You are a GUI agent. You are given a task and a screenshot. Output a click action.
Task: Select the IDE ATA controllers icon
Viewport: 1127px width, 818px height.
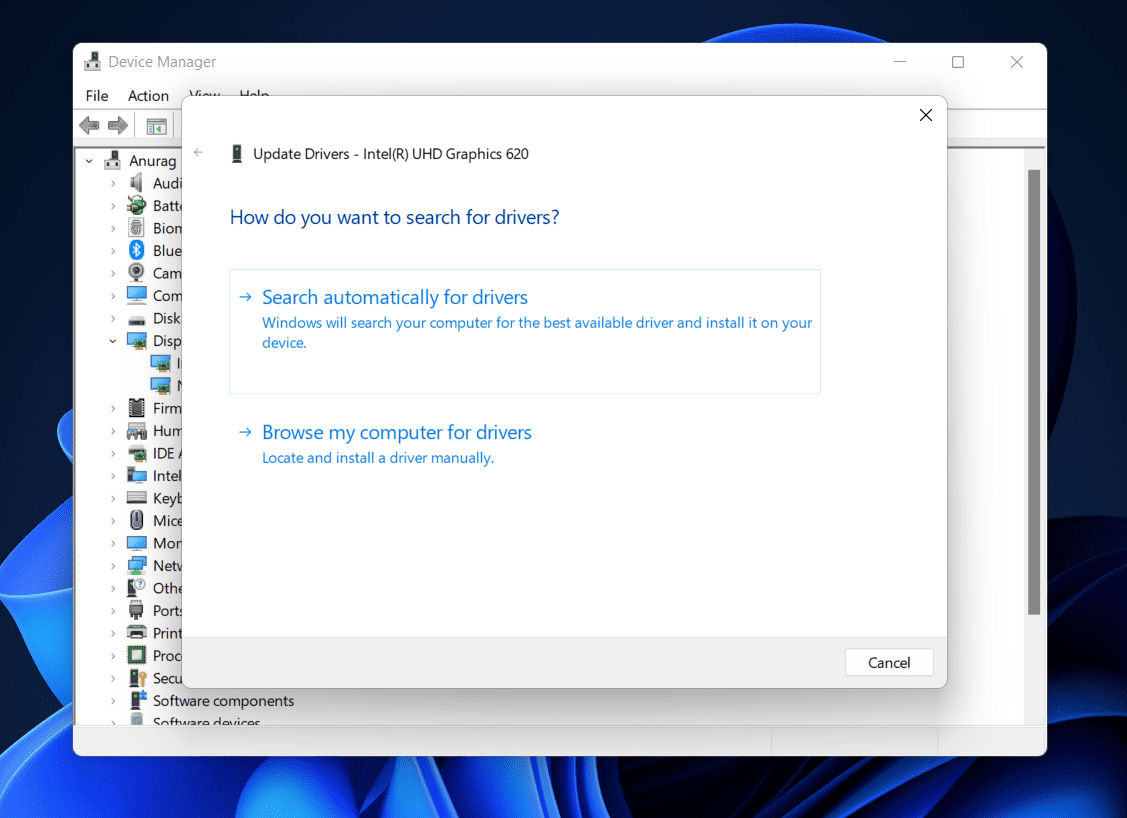pyautogui.click(x=137, y=454)
